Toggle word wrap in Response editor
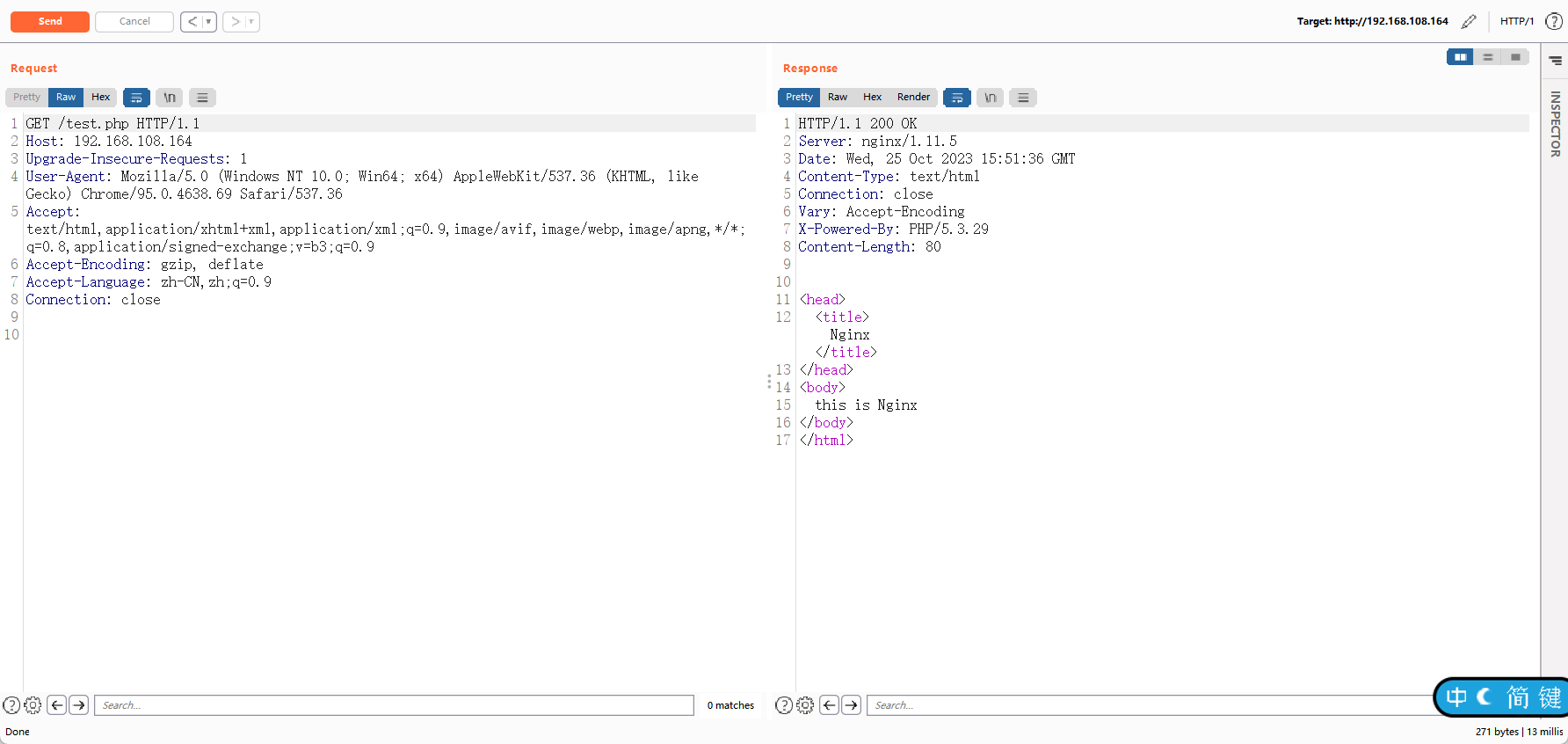 click(957, 98)
